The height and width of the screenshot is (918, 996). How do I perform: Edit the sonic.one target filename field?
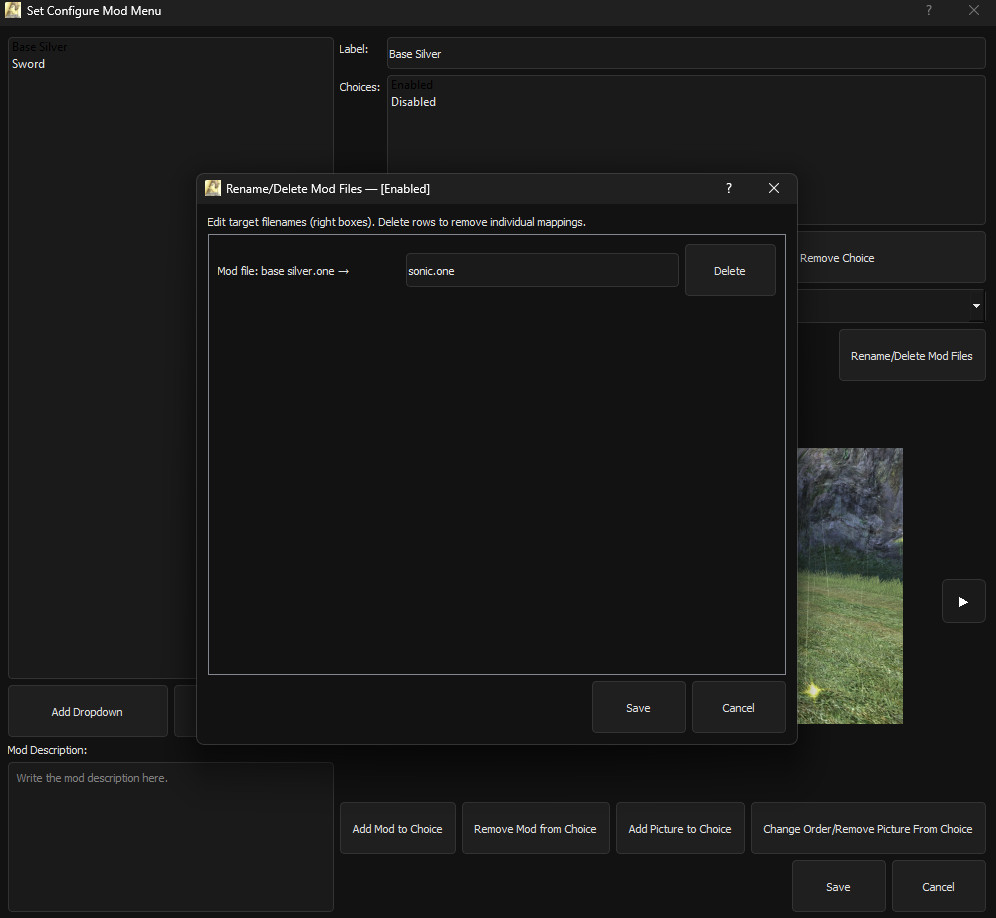click(542, 271)
